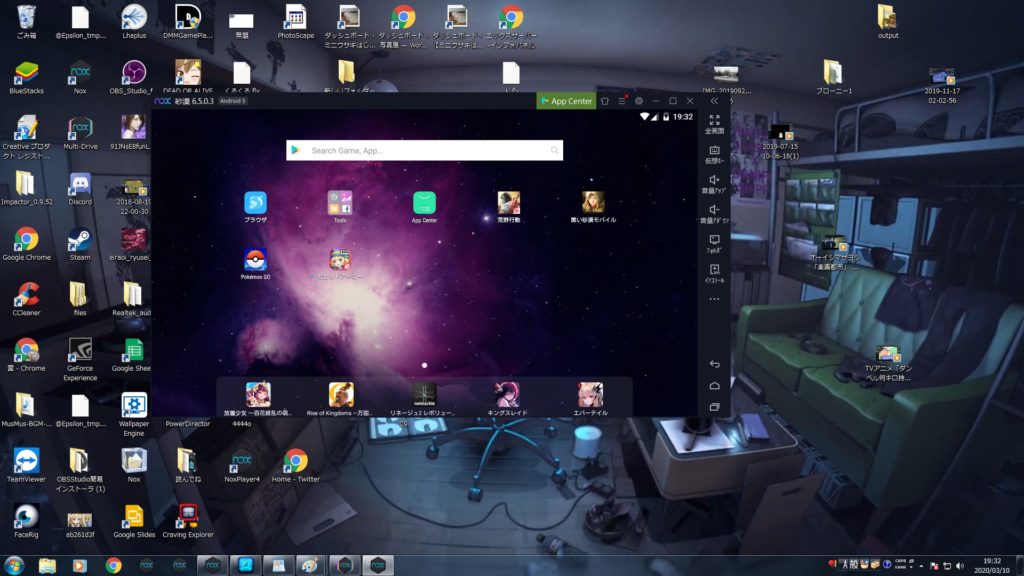This screenshot has height=576, width=1024.
Task: Collapse the Nox sidebar with double chevron
Action: pyautogui.click(x=714, y=101)
